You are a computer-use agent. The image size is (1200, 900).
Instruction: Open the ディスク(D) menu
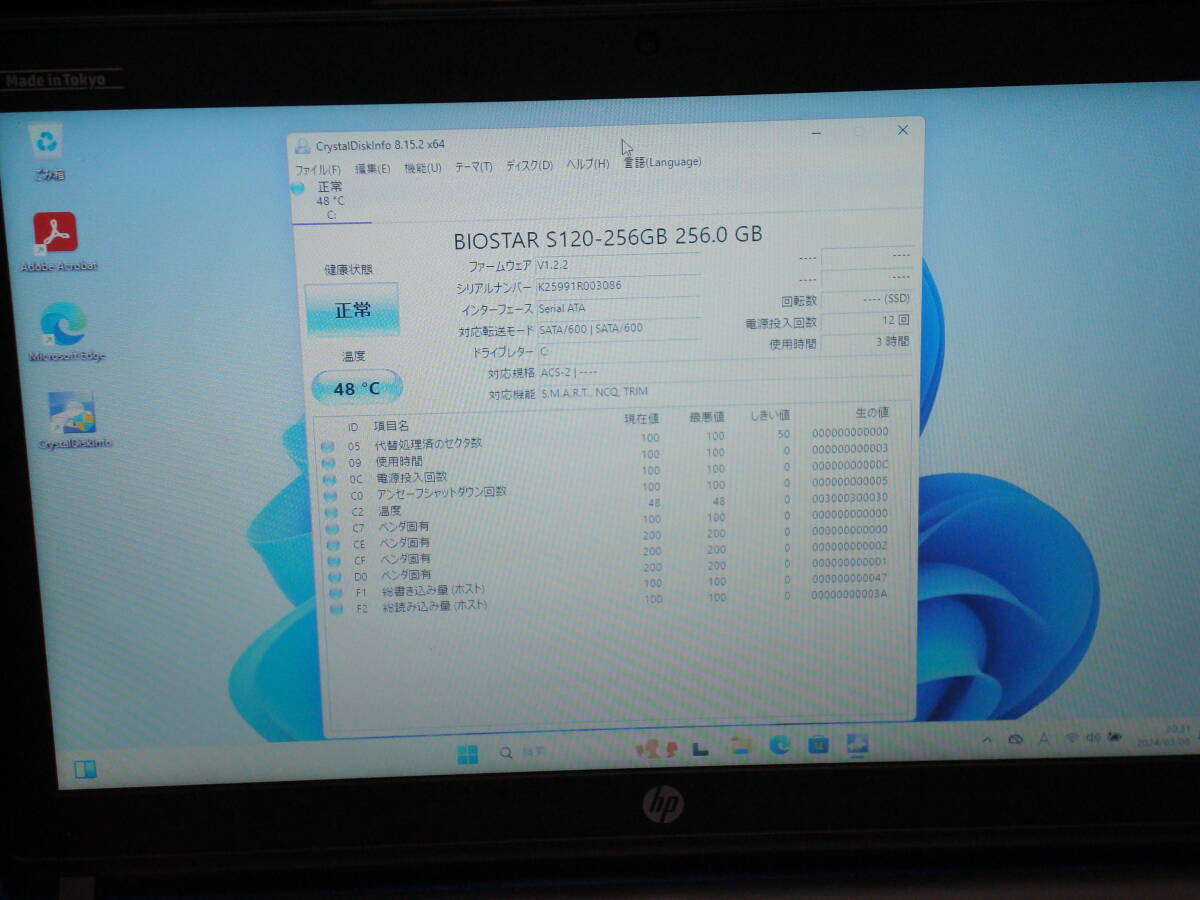pyautogui.click(x=529, y=166)
